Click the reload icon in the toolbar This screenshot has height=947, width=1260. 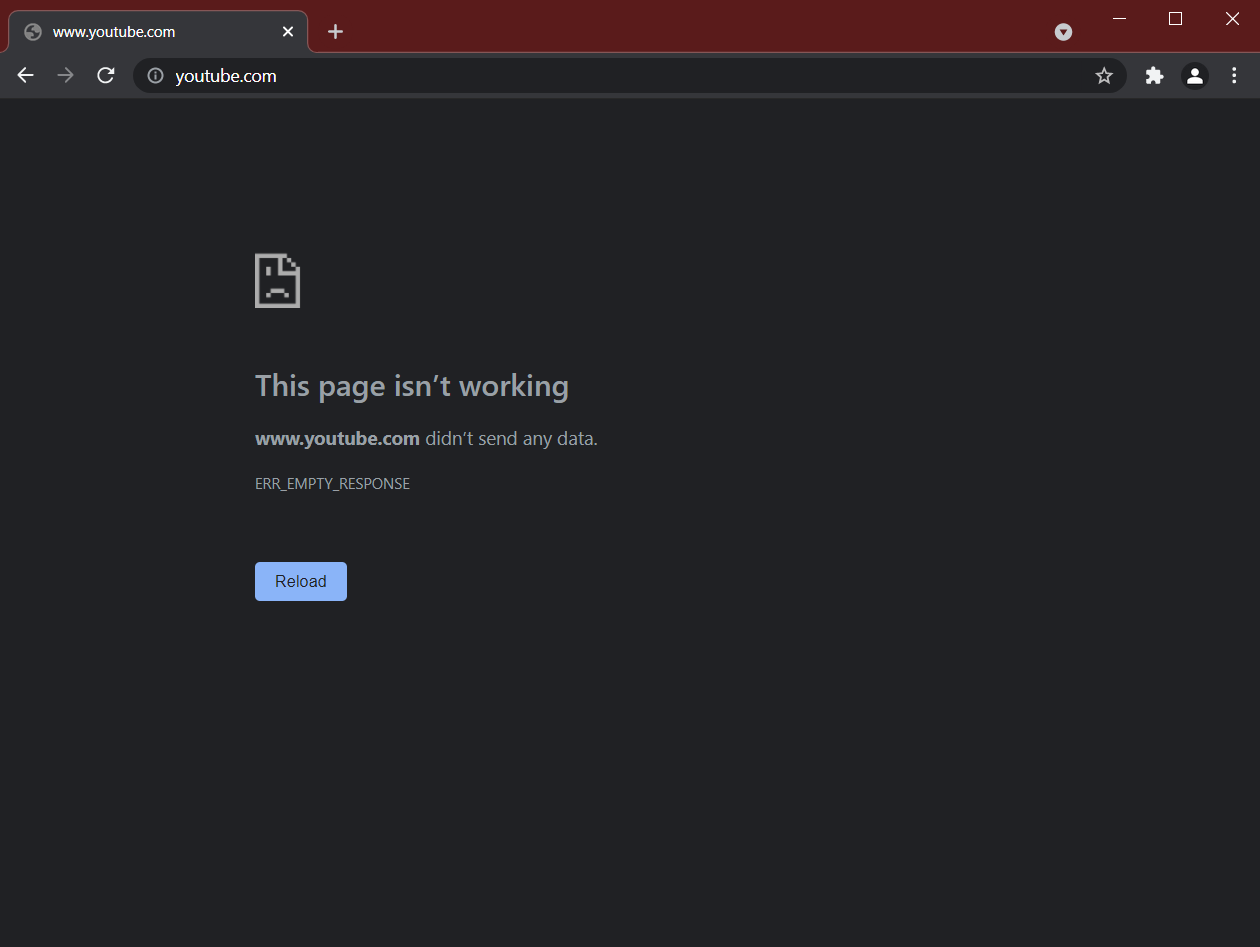coord(105,75)
